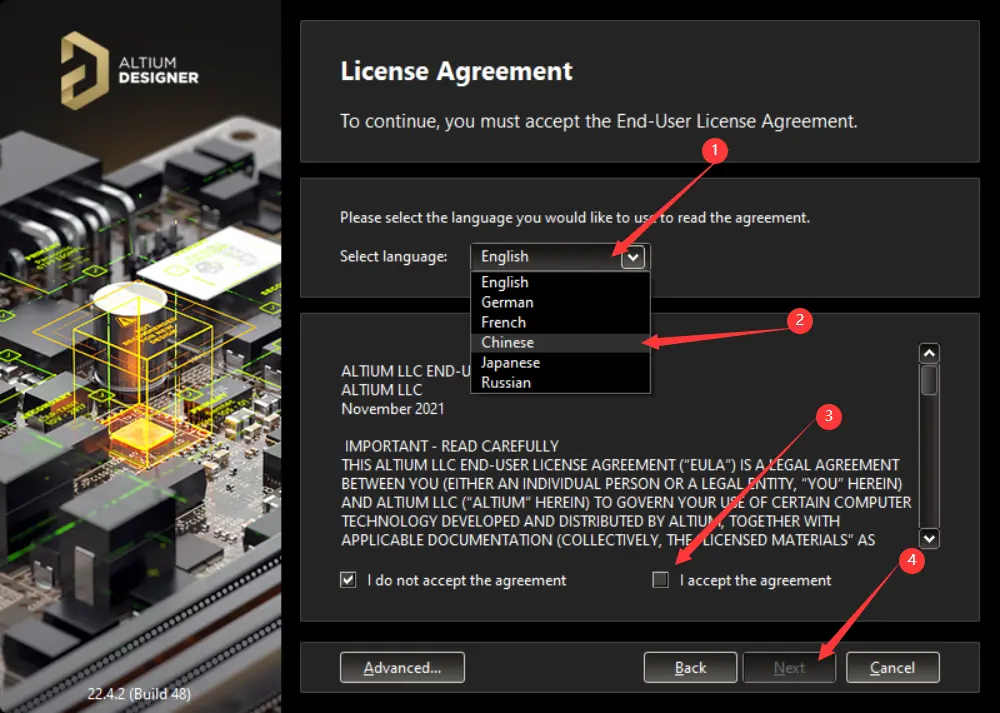Click the 'IMPORTANT - READ CAREFULLY' line
This screenshot has height=713, width=1000.
(x=452, y=446)
